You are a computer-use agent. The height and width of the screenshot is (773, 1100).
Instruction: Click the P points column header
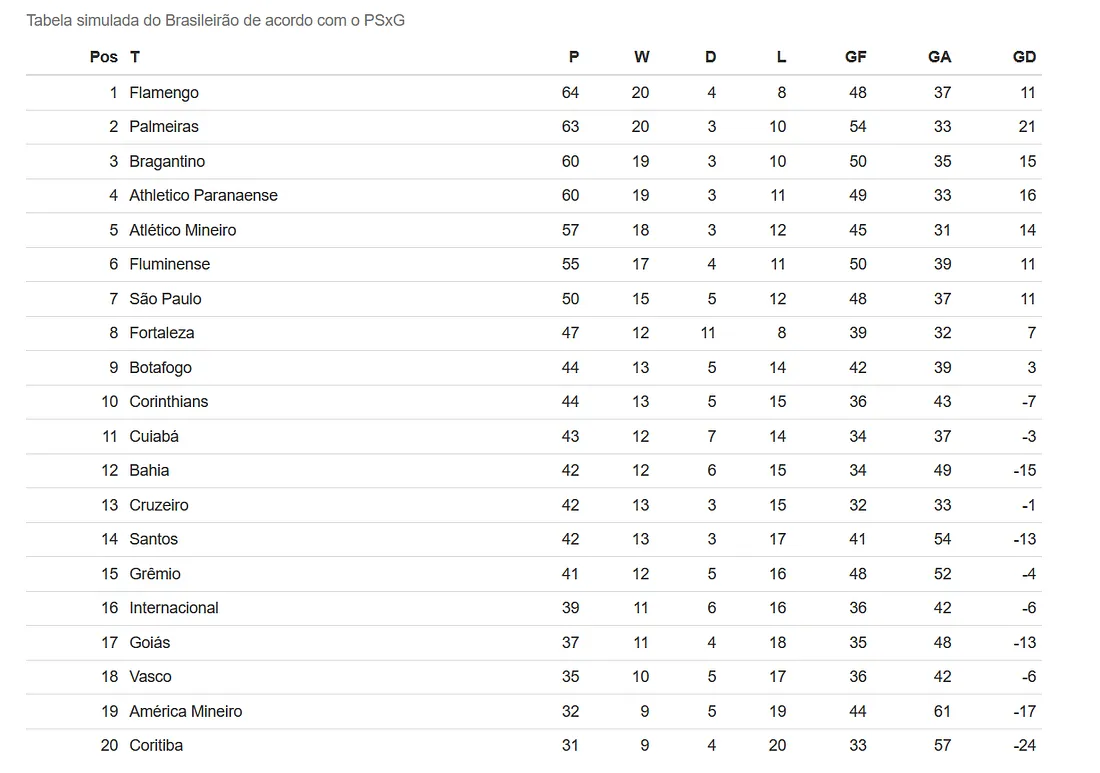[x=573, y=57]
